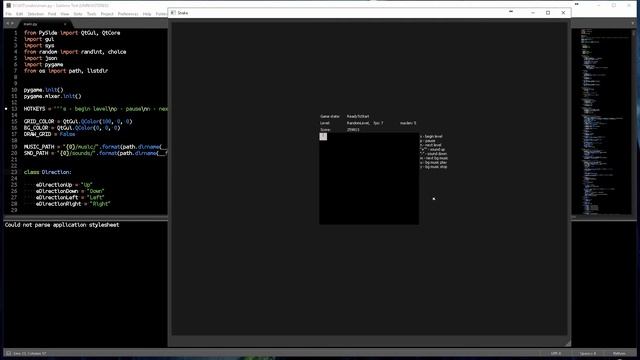640x360 pixels.
Task: Click line number 13 in the gutter
Action: 14,109
